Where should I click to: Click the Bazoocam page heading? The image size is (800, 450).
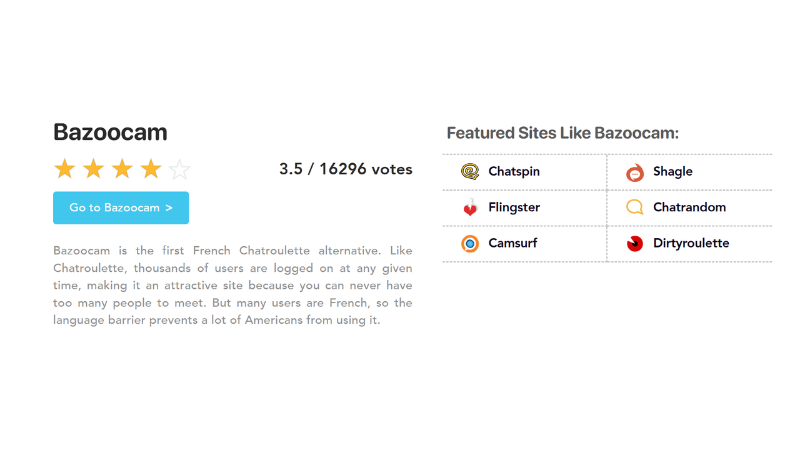[x=110, y=132]
